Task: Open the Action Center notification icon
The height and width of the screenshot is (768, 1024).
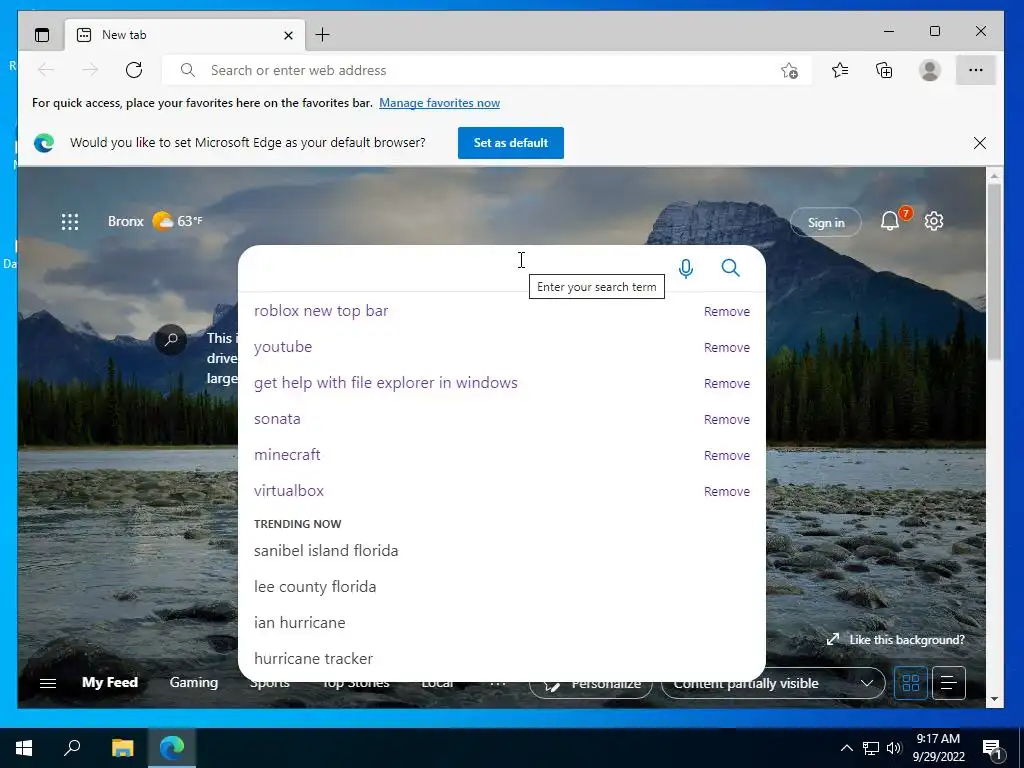Action: point(993,749)
